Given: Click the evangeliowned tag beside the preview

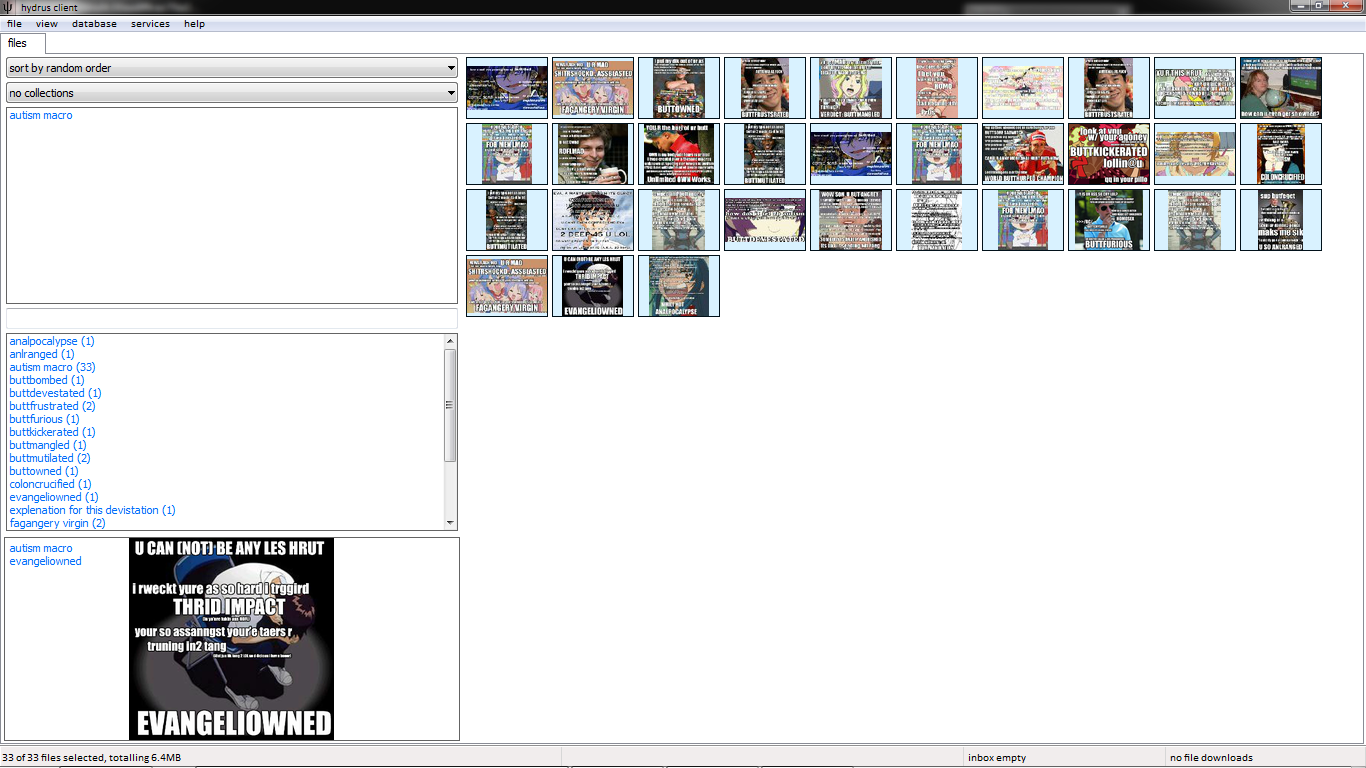Looking at the screenshot, I should coord(45,561).
